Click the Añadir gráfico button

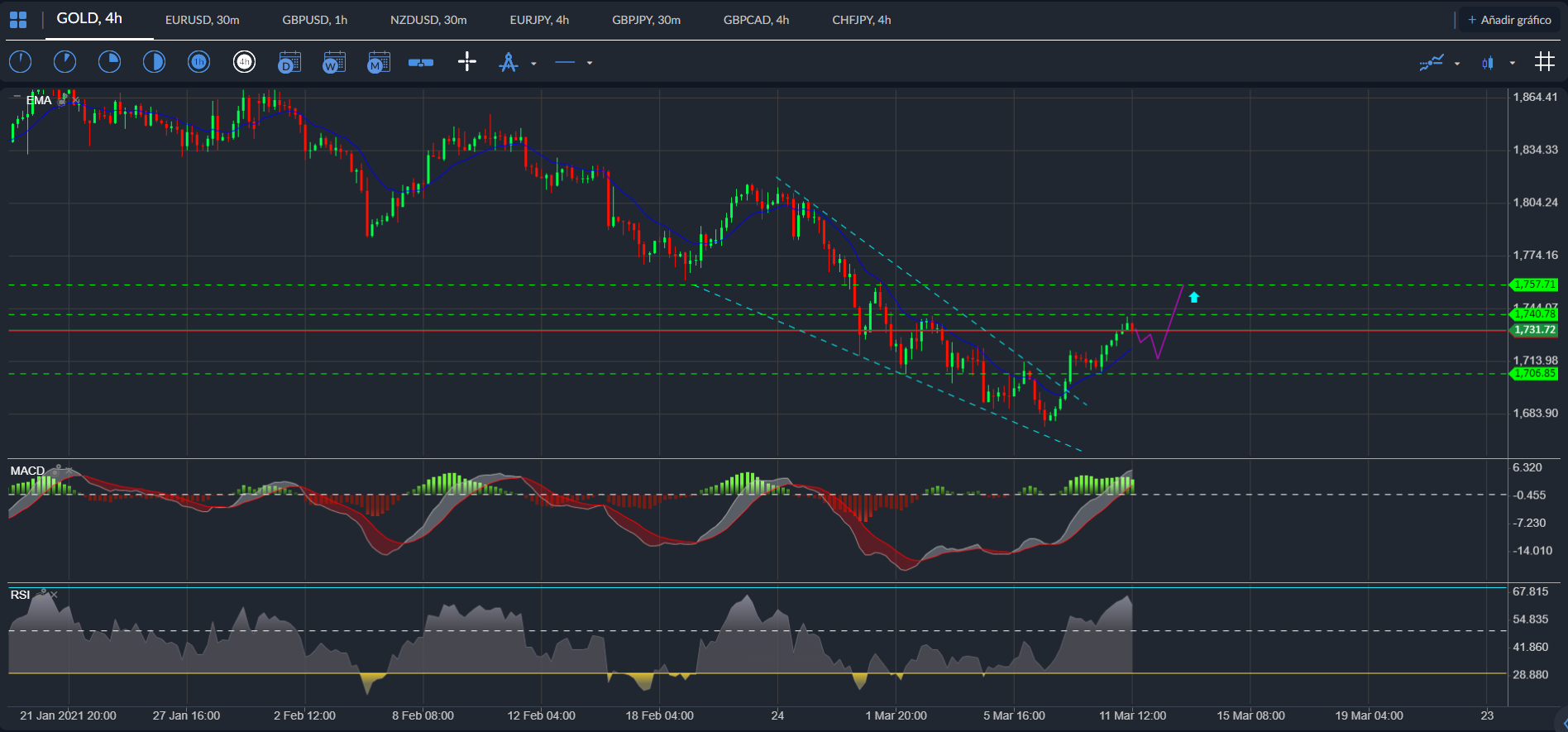click(1509, 20)
